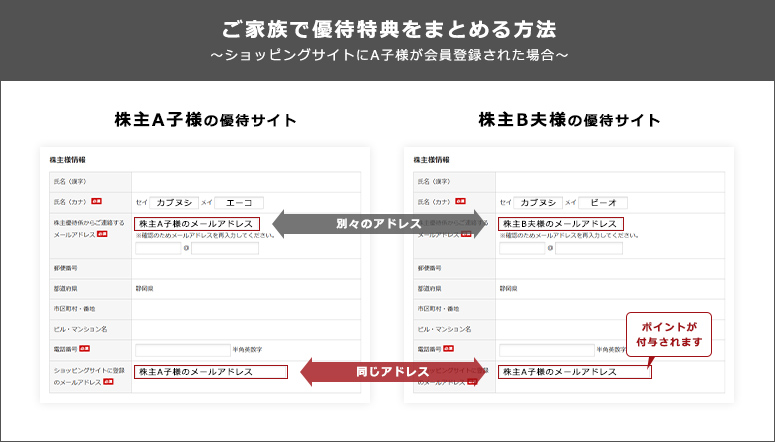Viewport: 775px width, 442px height.
Task: Click the shopping site email field in A子様's form
Action: (211, 372)
